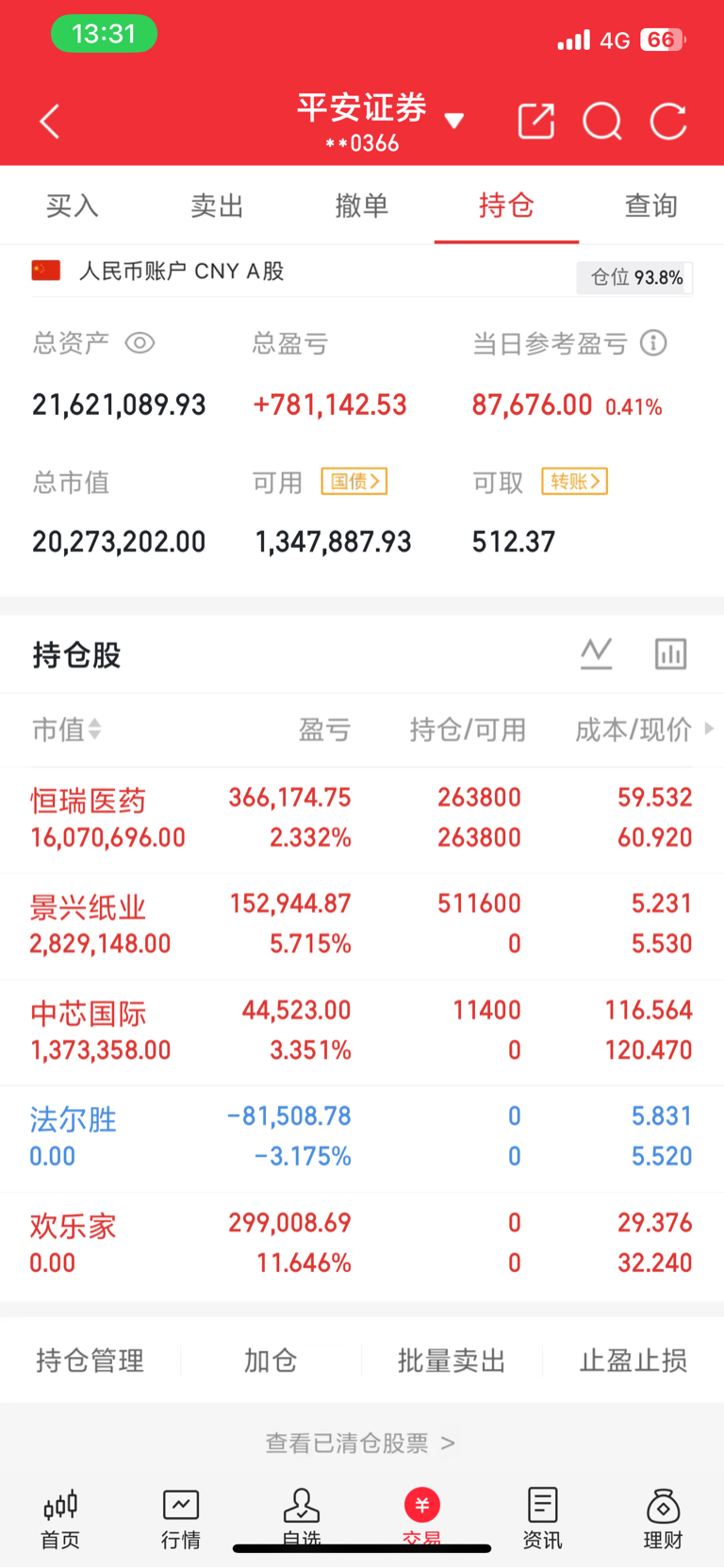Screen dimensions: 724x1568
Task: Tap today's profit value 87,676.00
Action: point(532,405)
